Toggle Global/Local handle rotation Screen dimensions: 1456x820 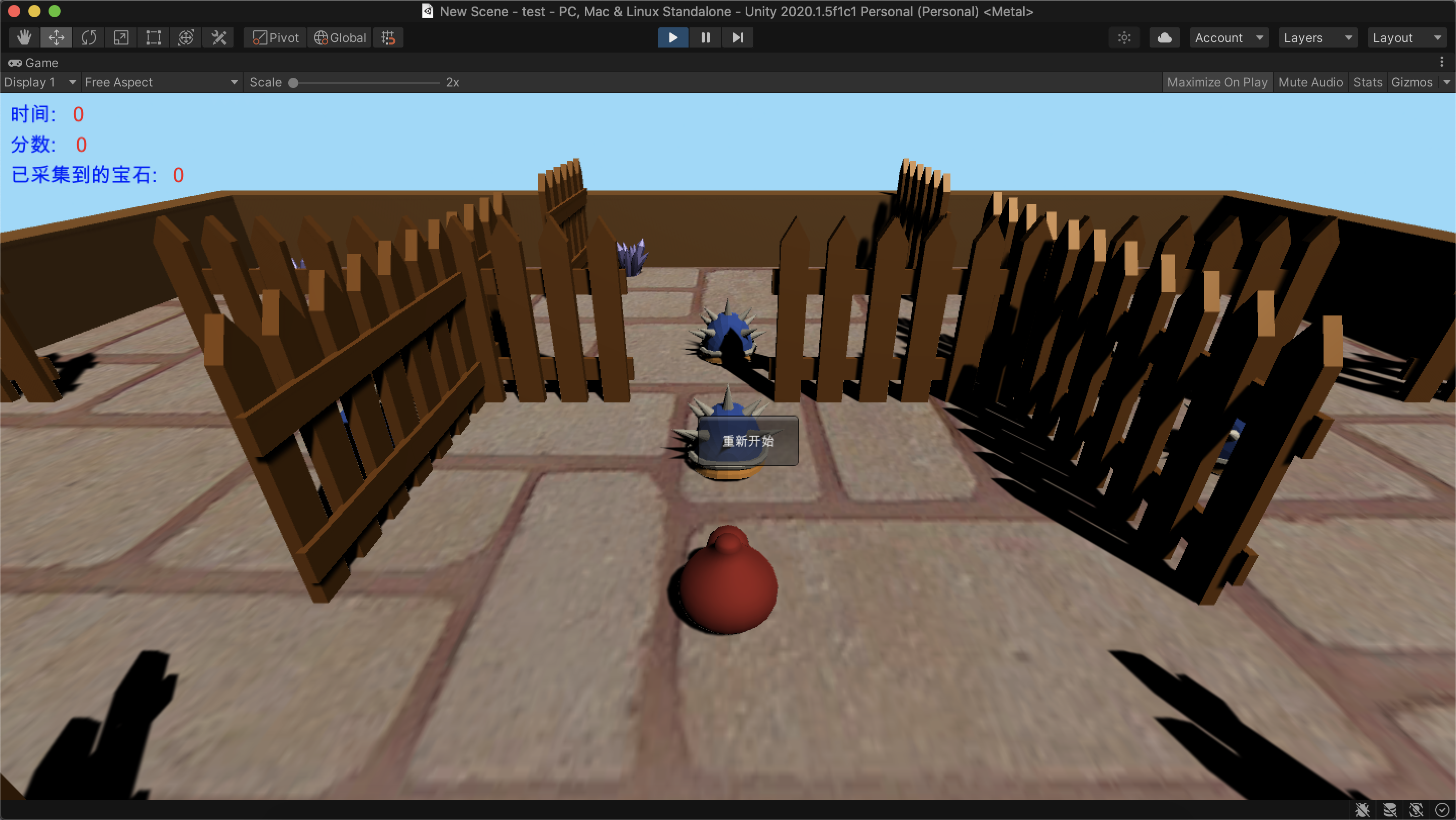coord(340,37)
